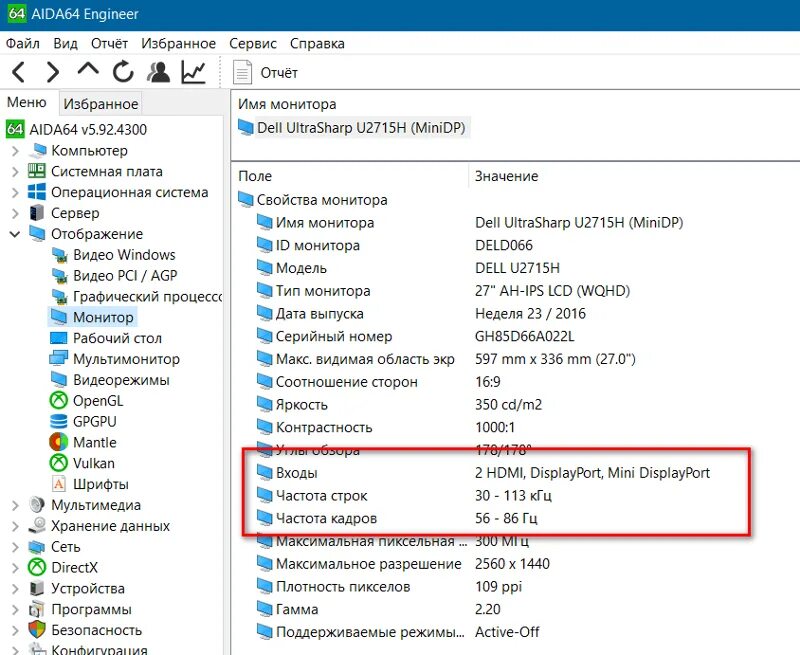Click the Сервер tower icon
Viewport: 800px width, 655px height.
tap(37, 213)
